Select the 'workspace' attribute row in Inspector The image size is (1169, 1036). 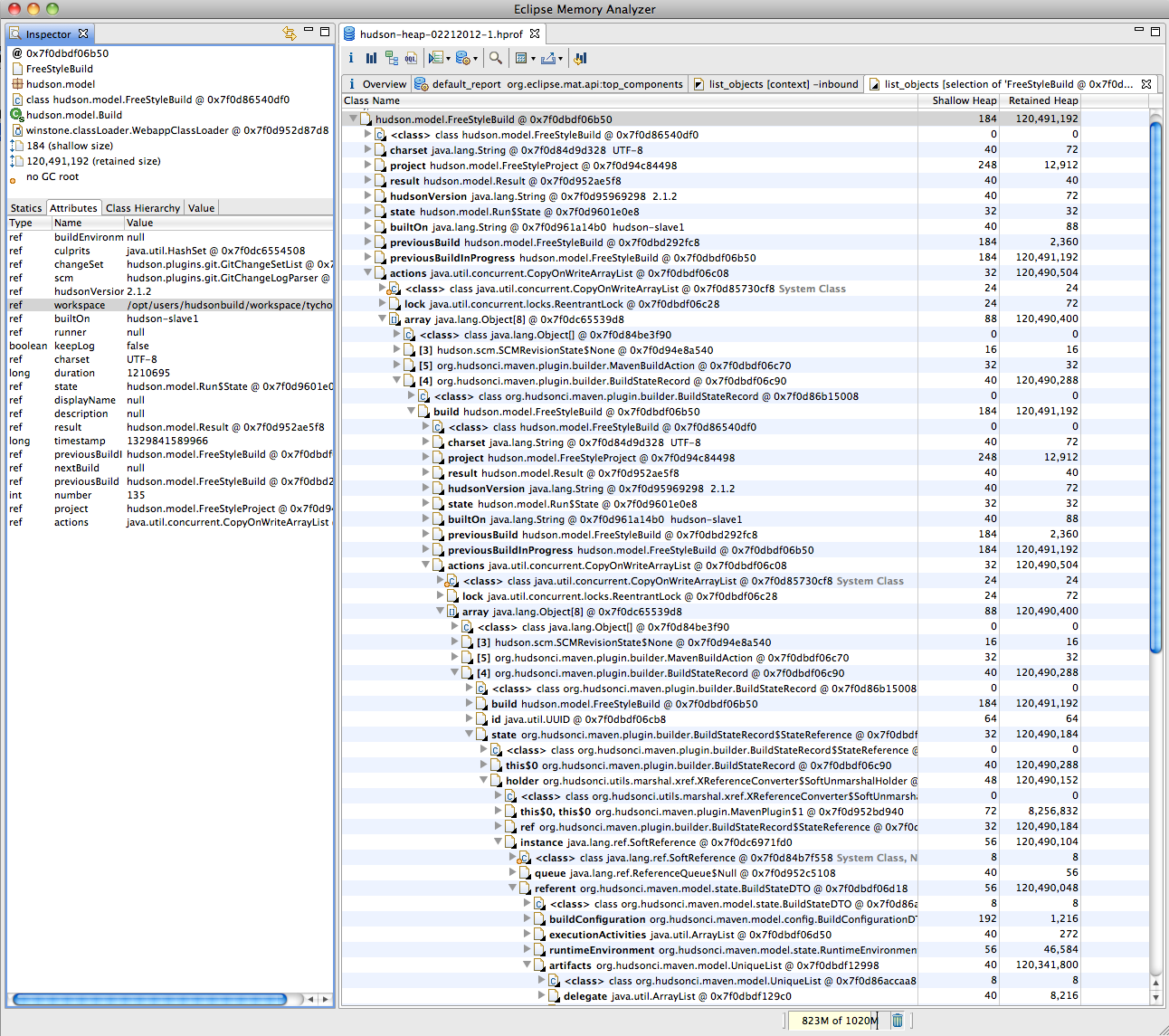pos(170,305)
